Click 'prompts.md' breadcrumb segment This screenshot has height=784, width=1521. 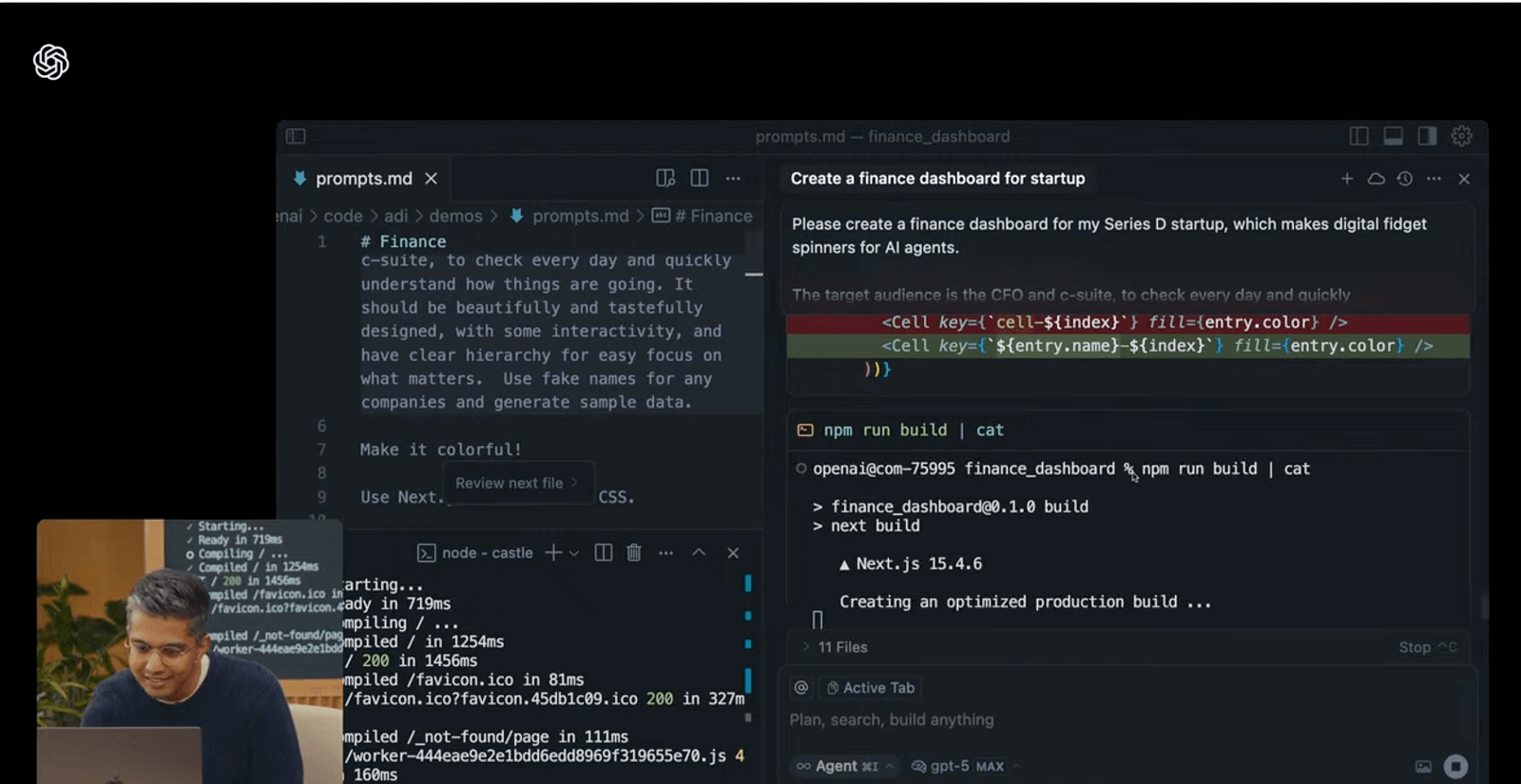click(x=580, y=216)
